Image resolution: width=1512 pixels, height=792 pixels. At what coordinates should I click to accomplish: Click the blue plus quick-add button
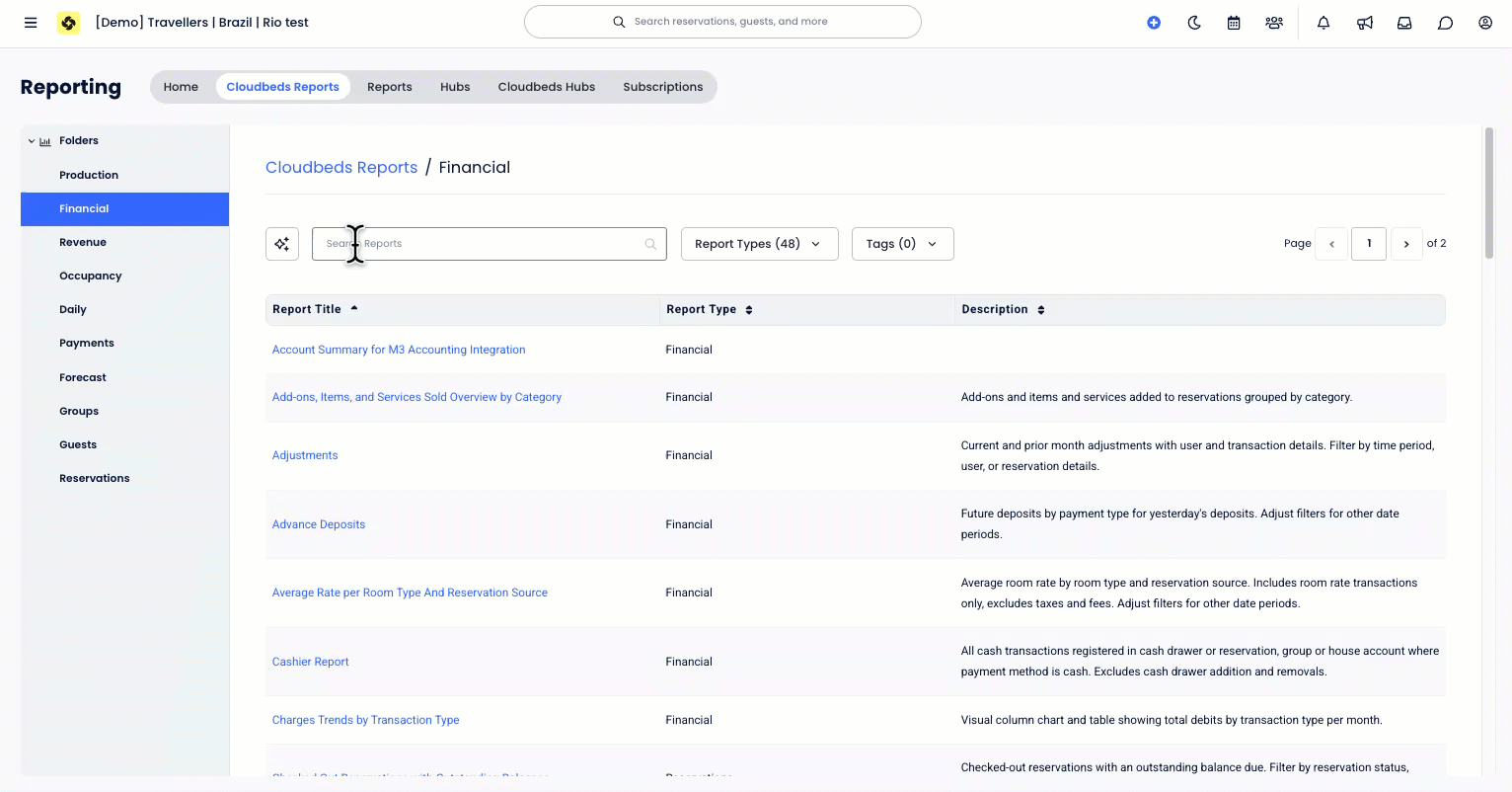tap(1154, 22)
